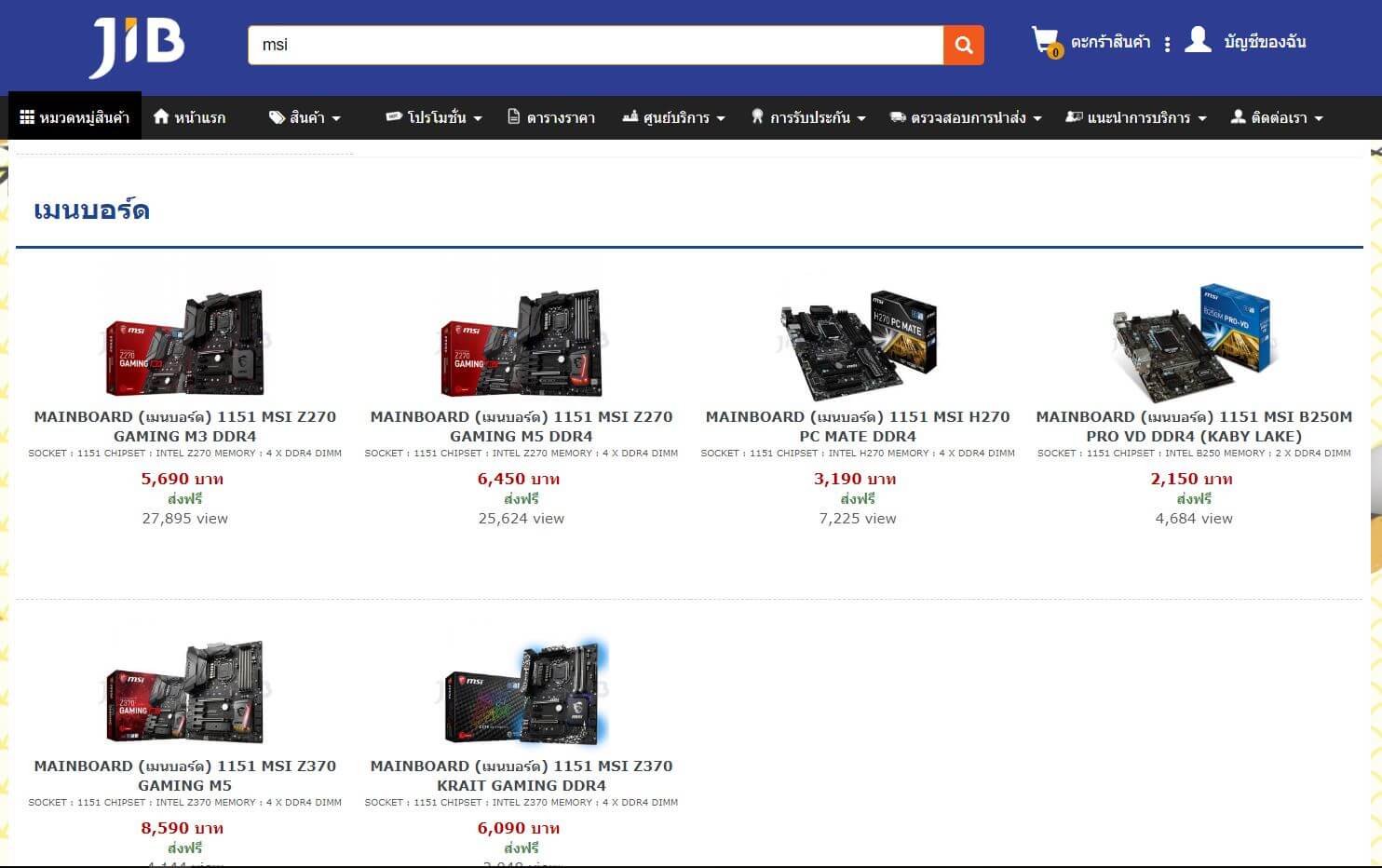Click the 2,150 บาท price
Screen dimensions: 1382x868
coord(1191,479)
